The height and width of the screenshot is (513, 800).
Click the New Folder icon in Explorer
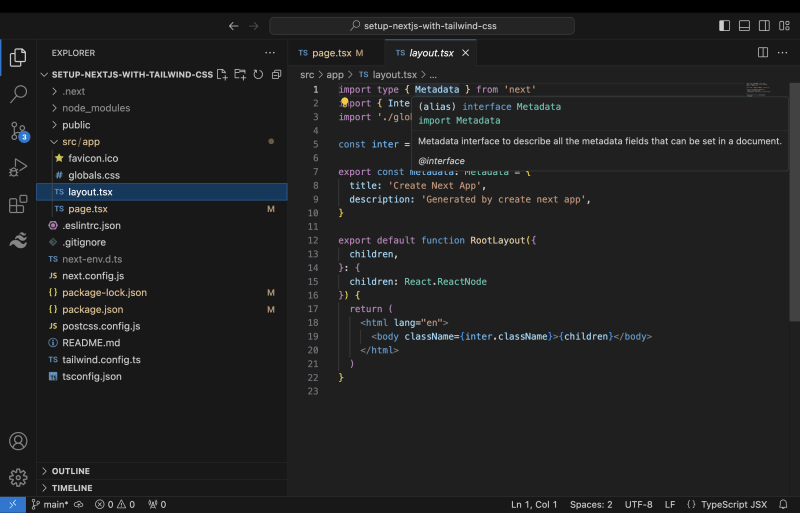click(x=240, y=75)
